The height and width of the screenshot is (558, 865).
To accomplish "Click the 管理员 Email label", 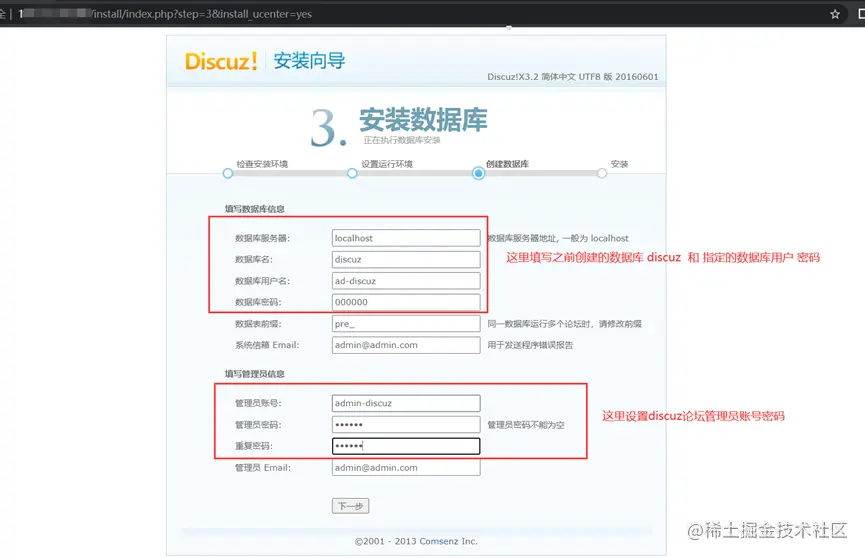I will (263, 467).
